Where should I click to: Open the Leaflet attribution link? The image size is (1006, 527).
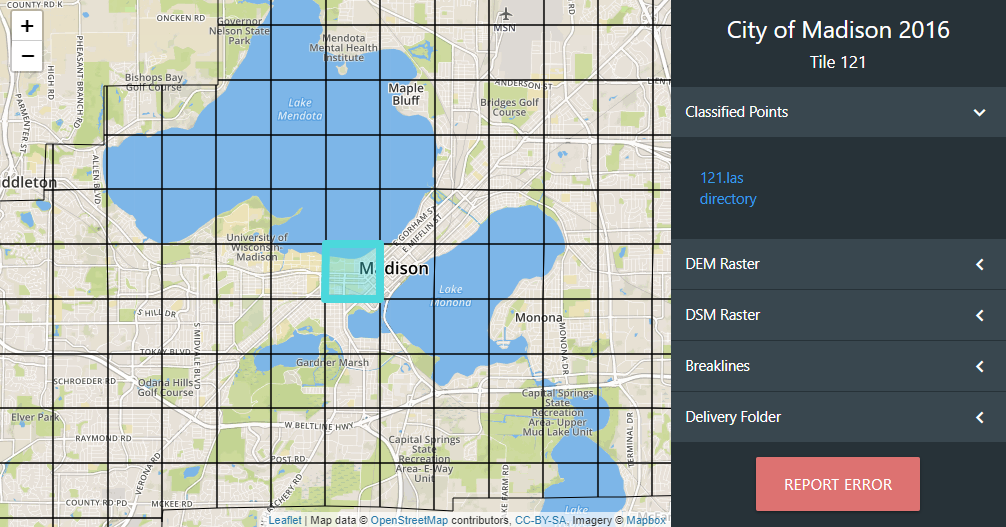tap(285, 520)
